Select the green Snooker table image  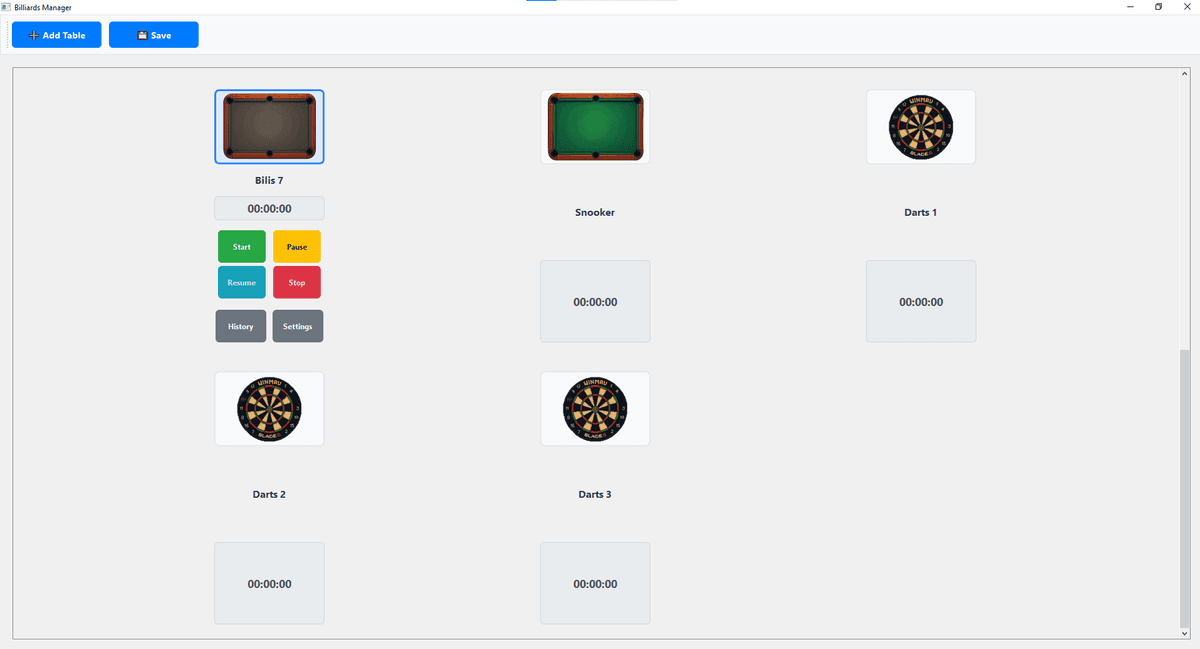coord(595,127)
